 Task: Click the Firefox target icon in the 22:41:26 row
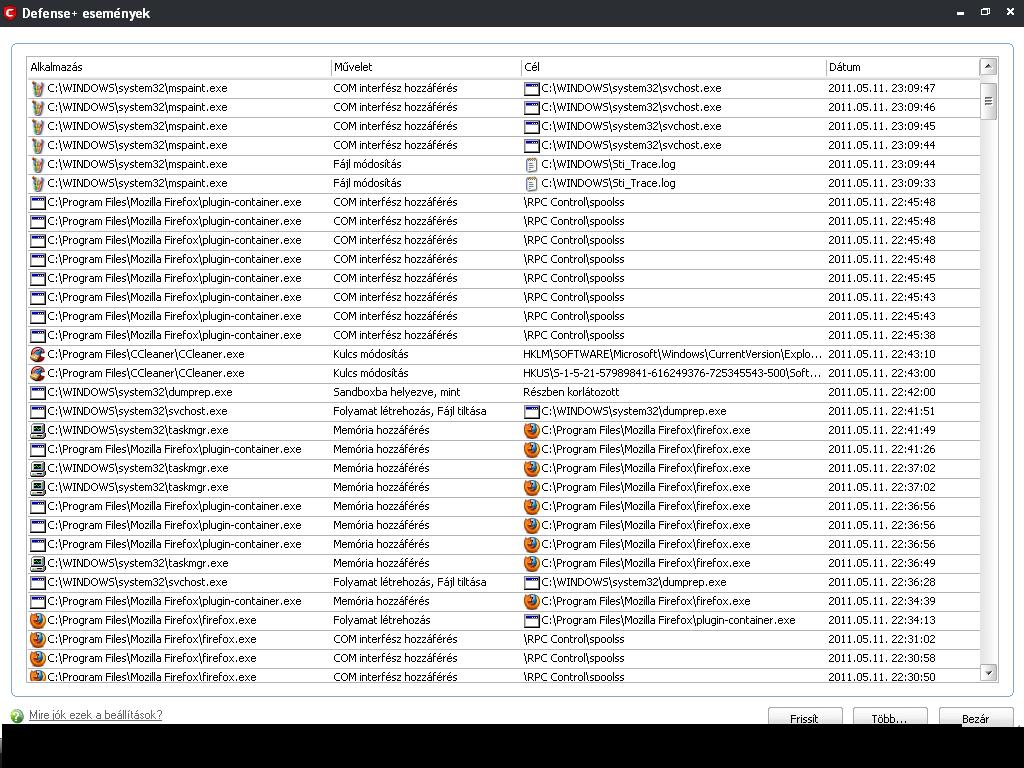pos(532,449)
